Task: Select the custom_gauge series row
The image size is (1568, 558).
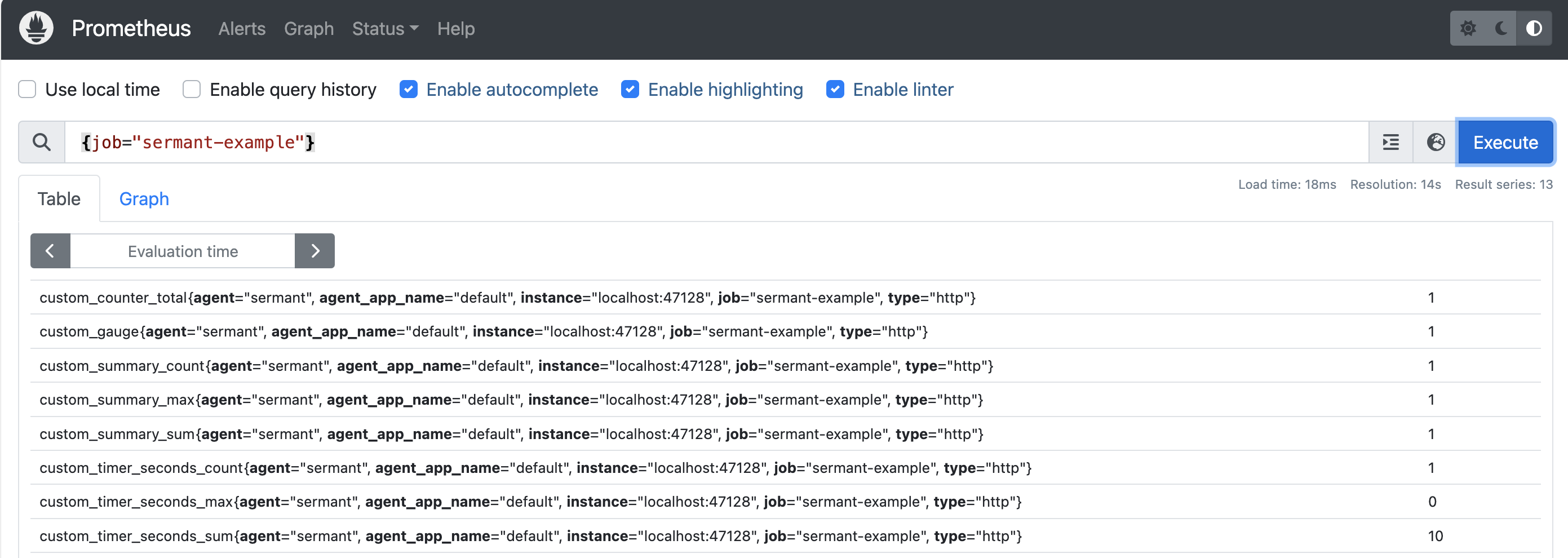Action: pos(785,331)
